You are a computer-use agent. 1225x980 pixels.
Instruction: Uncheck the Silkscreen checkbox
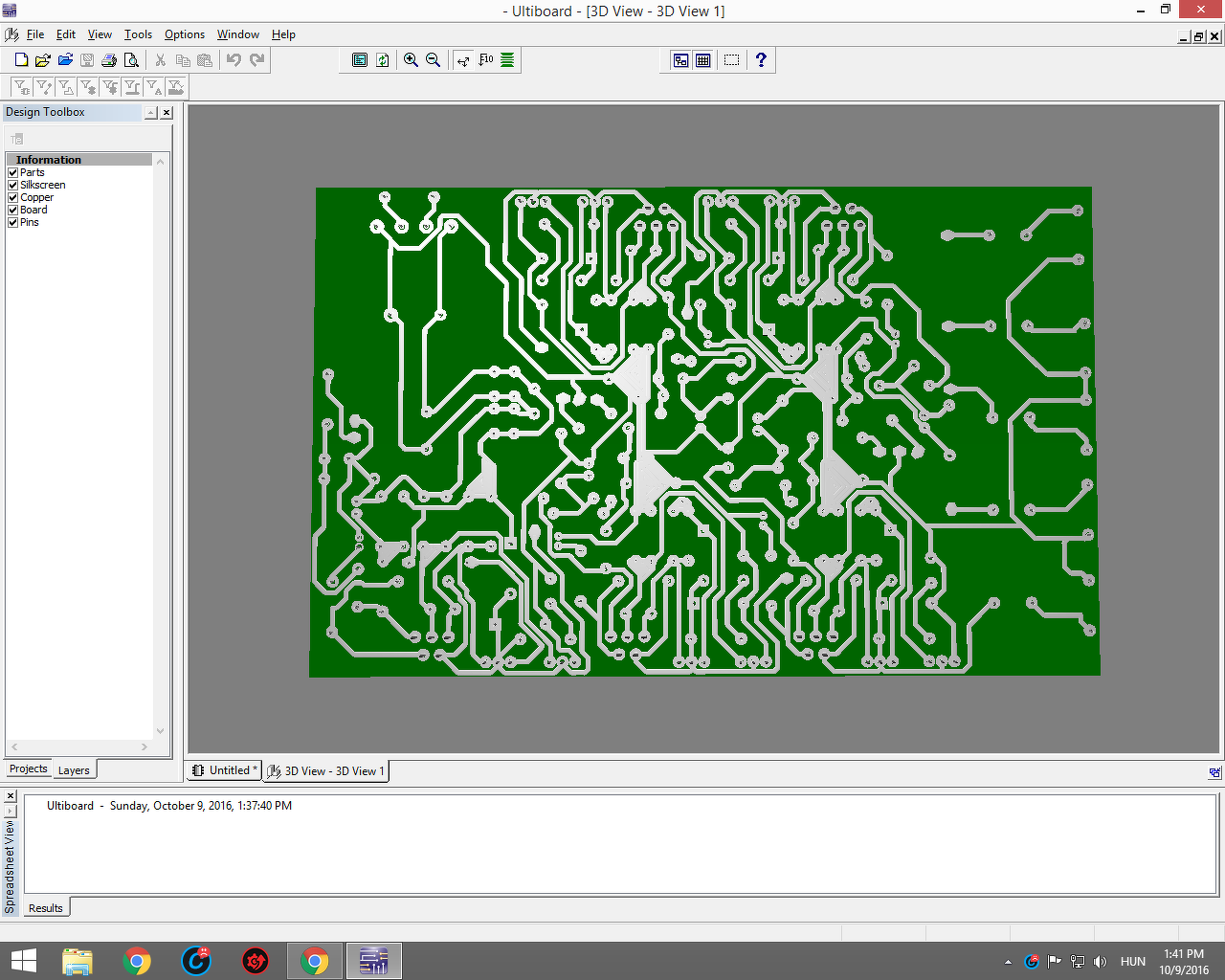click(13, 186)
